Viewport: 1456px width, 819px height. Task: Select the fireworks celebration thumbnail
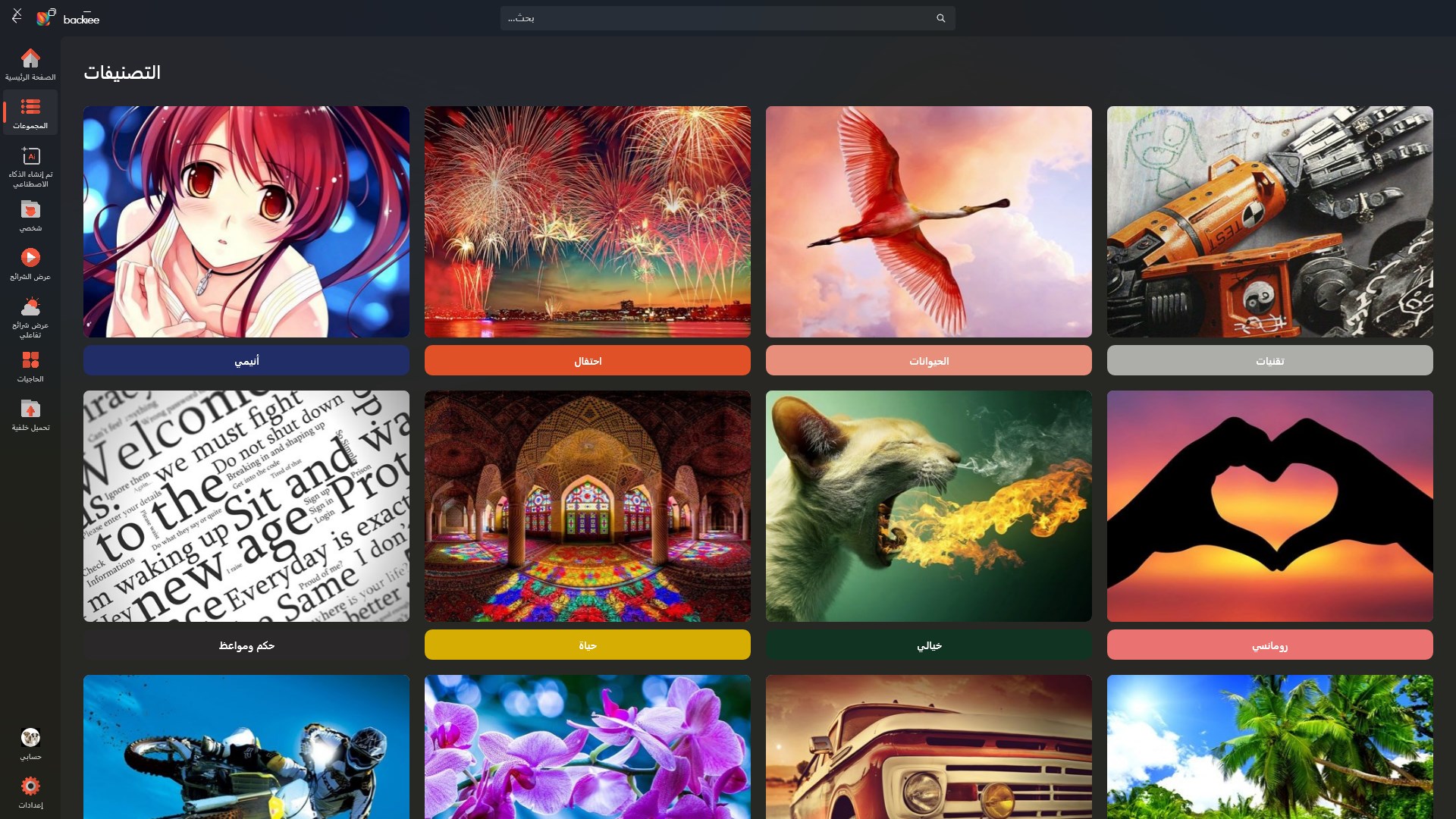tap(588, 221)
